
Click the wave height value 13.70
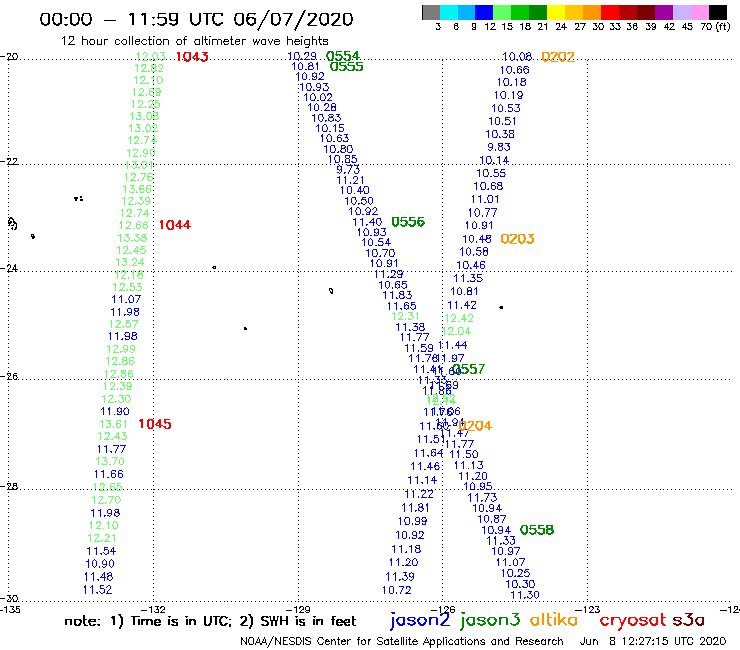[x=110, y=461]
